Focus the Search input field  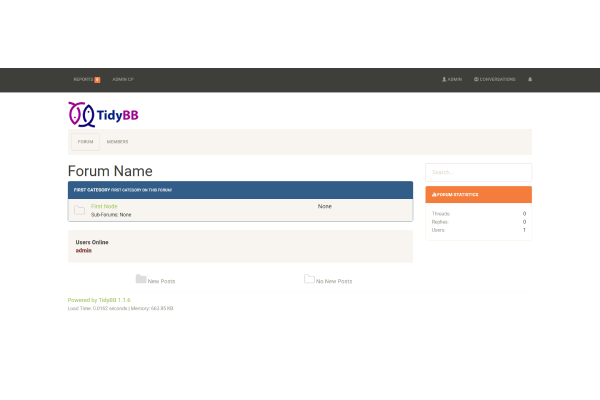(x=478, y=172)
